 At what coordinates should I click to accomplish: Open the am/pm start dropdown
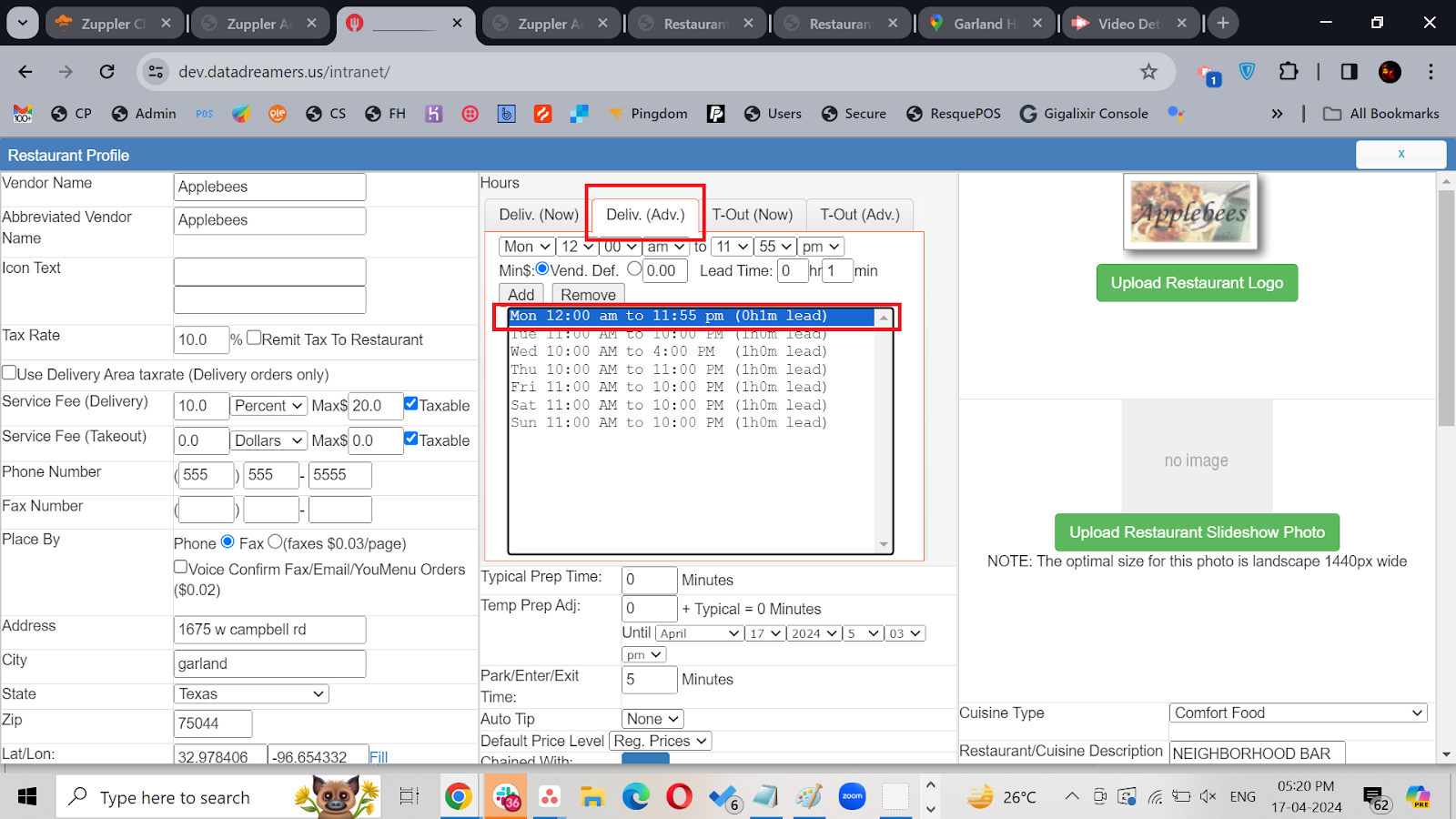tap(666, 247)
